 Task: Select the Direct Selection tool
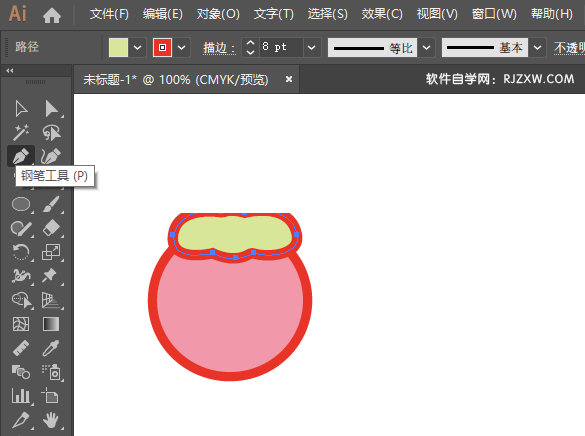pos(51,109)
